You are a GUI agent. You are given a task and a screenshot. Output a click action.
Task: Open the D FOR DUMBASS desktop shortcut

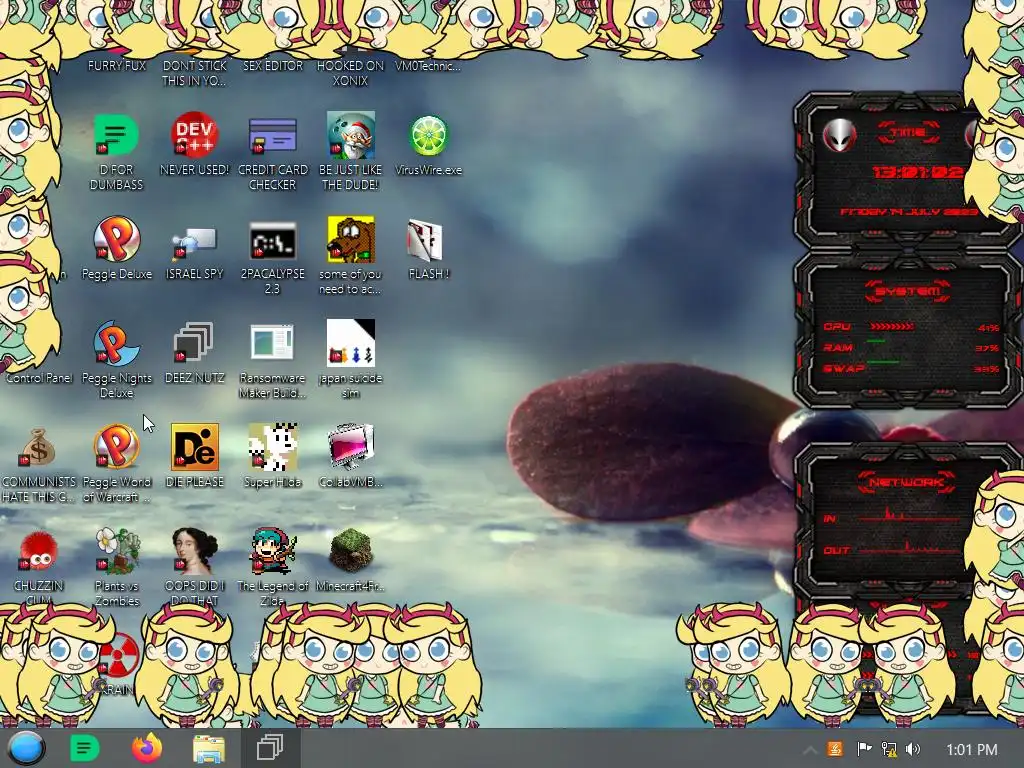pos(116,135)
